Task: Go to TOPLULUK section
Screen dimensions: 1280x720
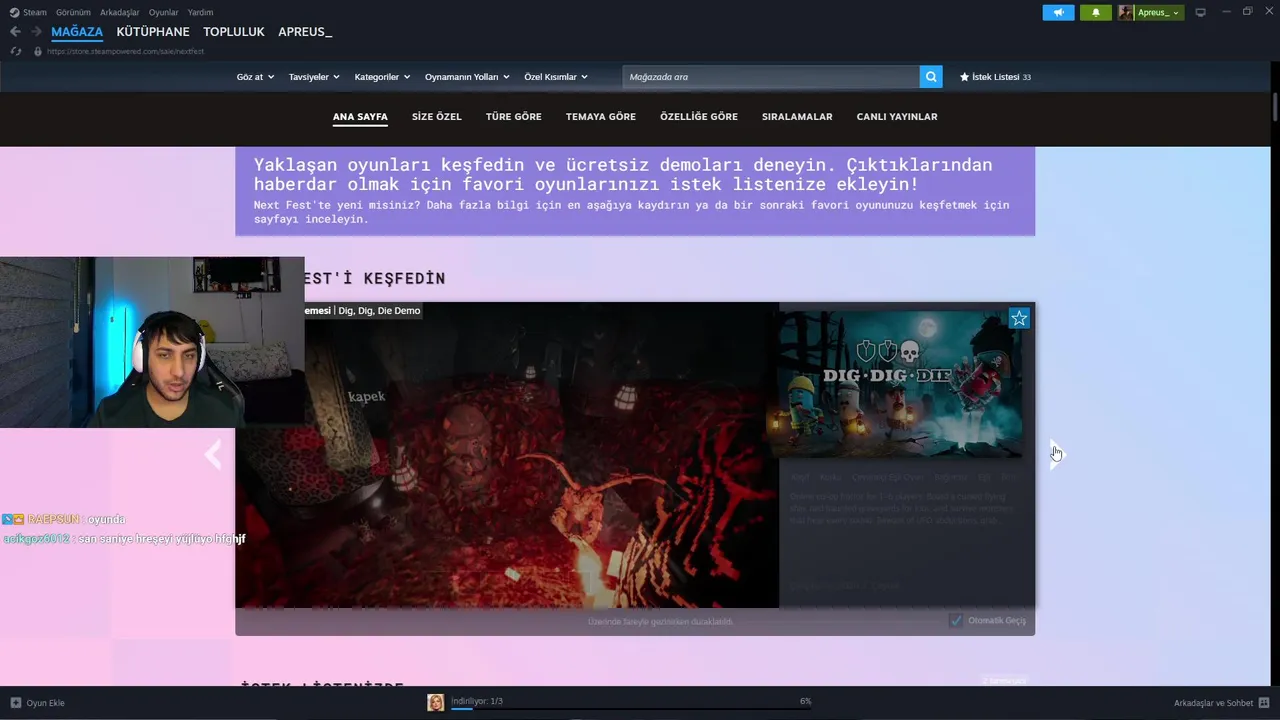Action: point(234,32)
